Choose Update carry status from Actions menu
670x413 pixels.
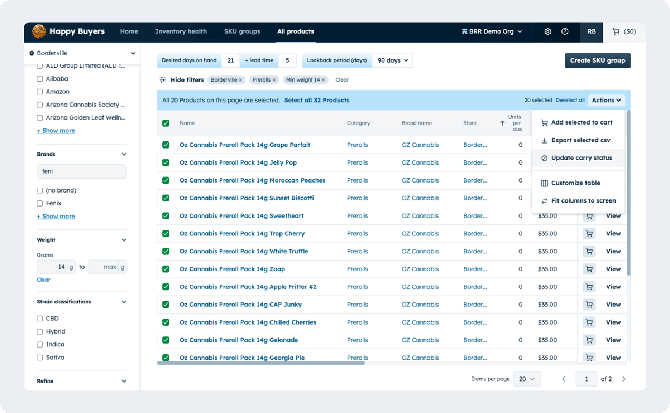[583, 157]
